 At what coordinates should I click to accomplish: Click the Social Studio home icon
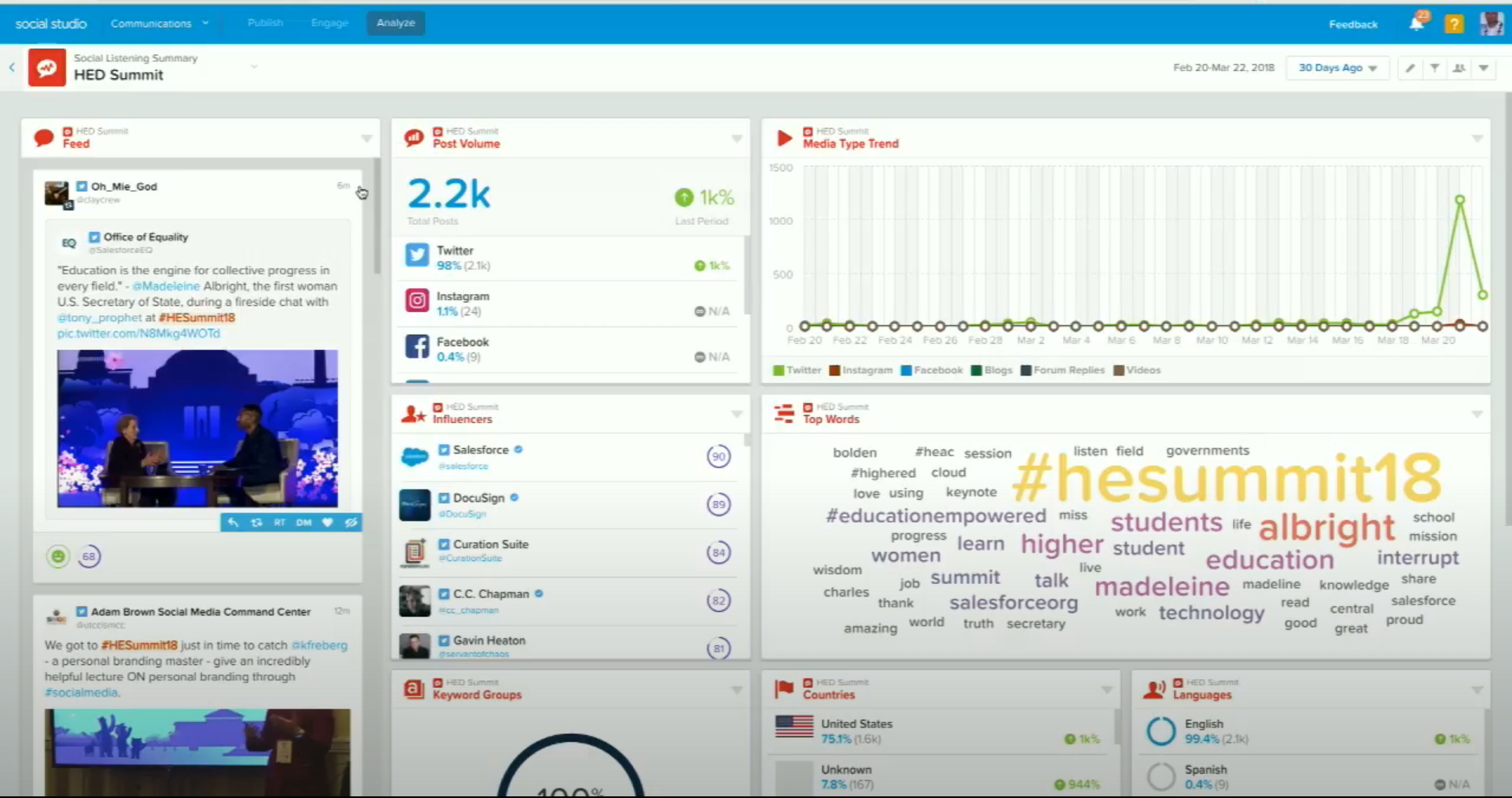50,22
